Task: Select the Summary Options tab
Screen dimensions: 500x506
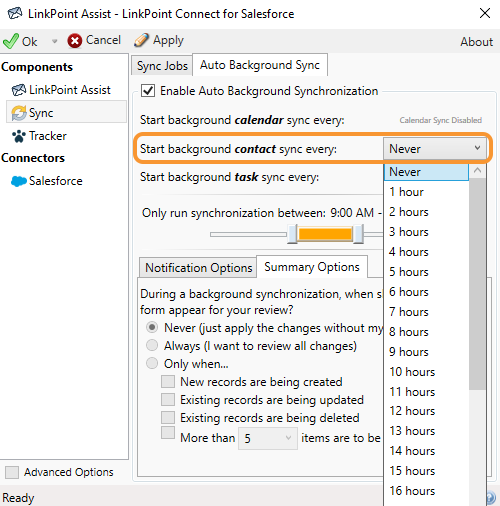Action: point(312,267)
